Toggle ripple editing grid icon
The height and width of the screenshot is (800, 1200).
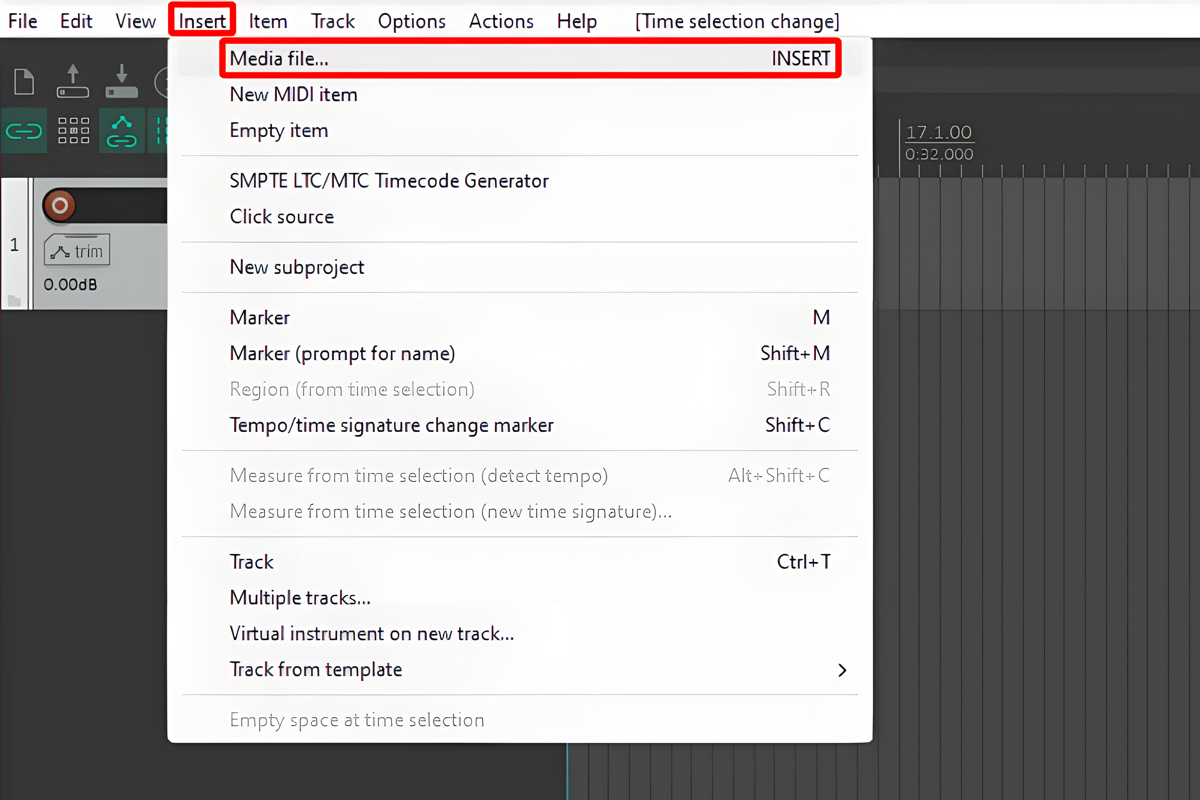point(73,132)
